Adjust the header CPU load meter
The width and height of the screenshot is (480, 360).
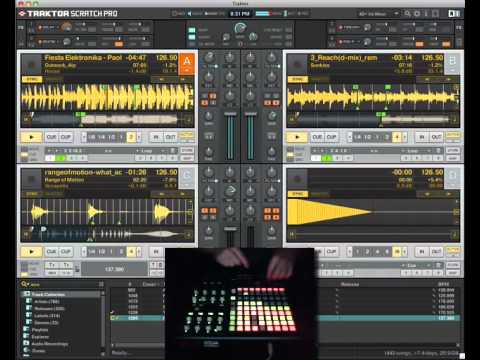264,14
